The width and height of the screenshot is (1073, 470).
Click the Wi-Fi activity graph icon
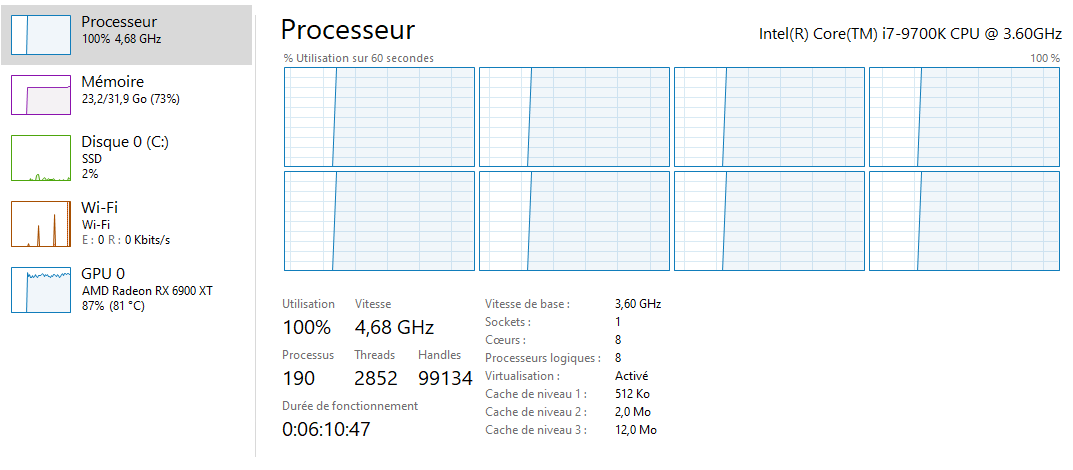coord(40,223)
